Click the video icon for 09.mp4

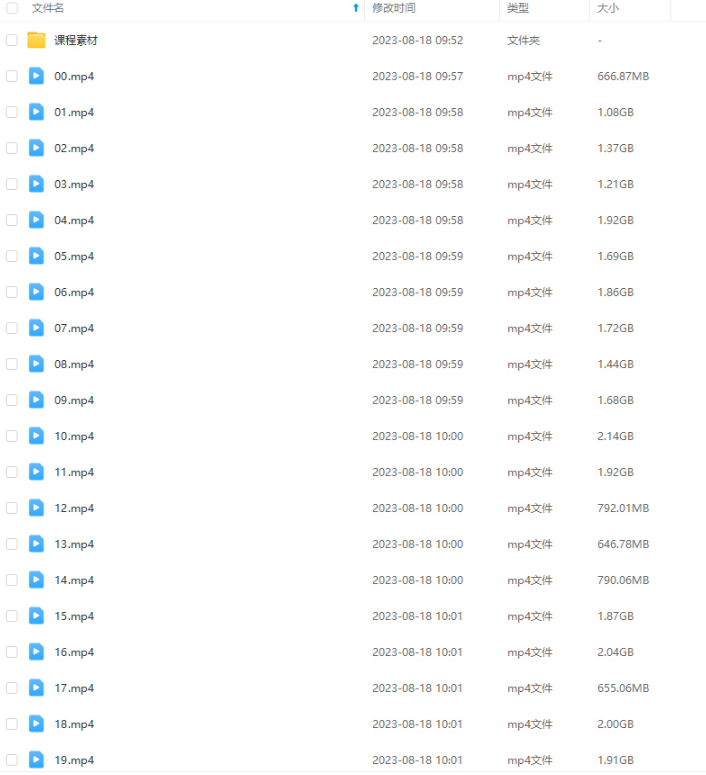(x=36, y=400)
